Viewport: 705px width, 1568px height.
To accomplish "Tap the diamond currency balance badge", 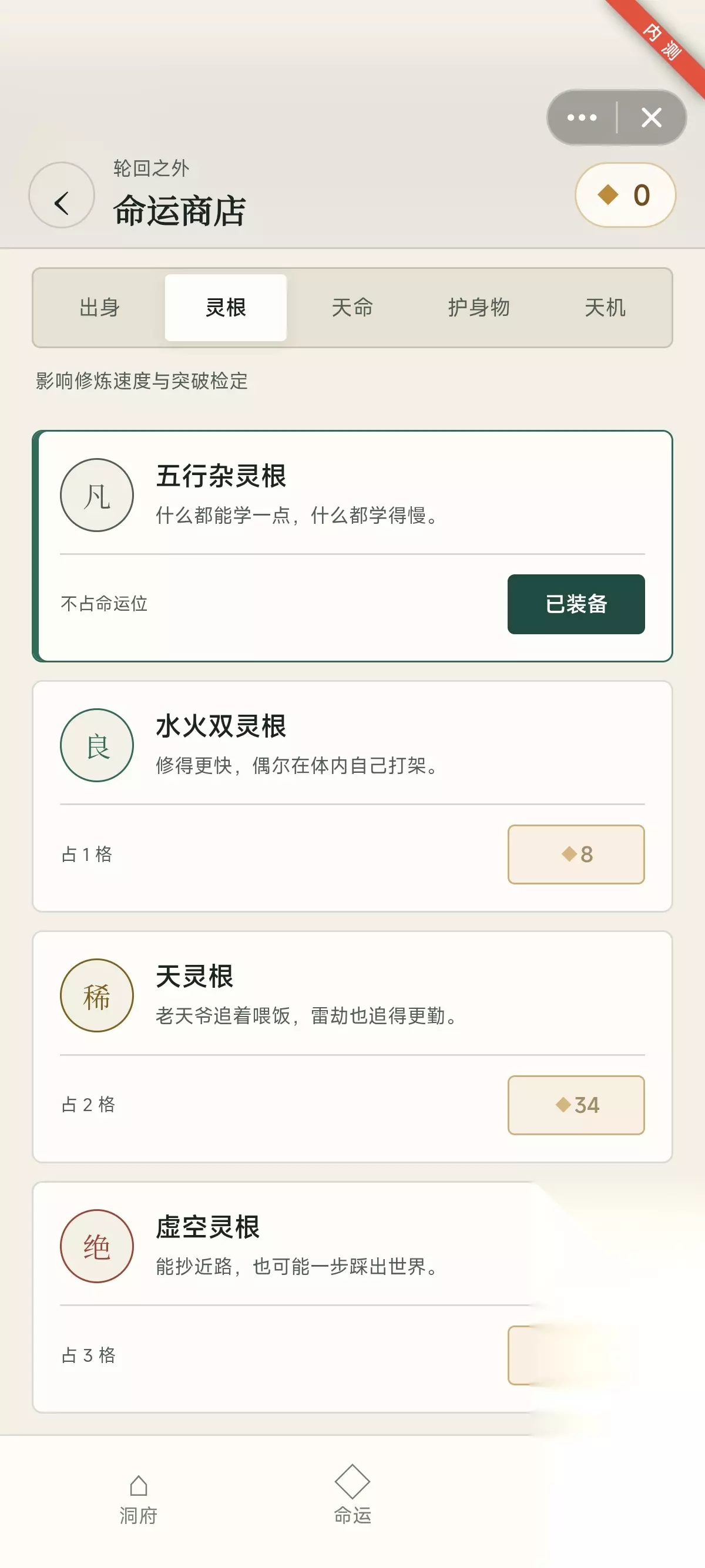I will 625,195.
